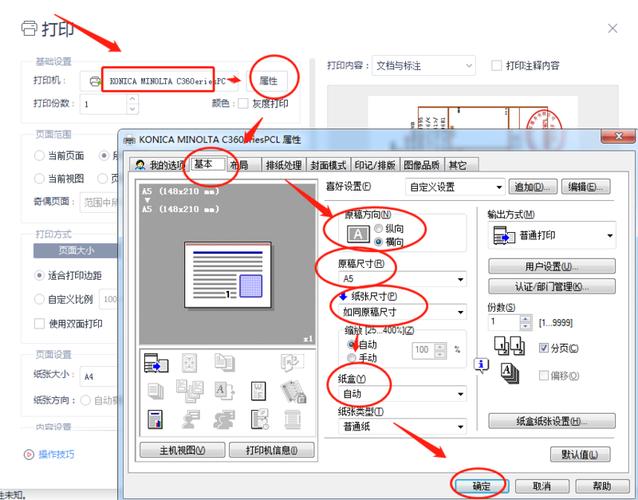638x500 pixels.
Task: Click the grayed punch-hole page icon
Action: (189, 362)
